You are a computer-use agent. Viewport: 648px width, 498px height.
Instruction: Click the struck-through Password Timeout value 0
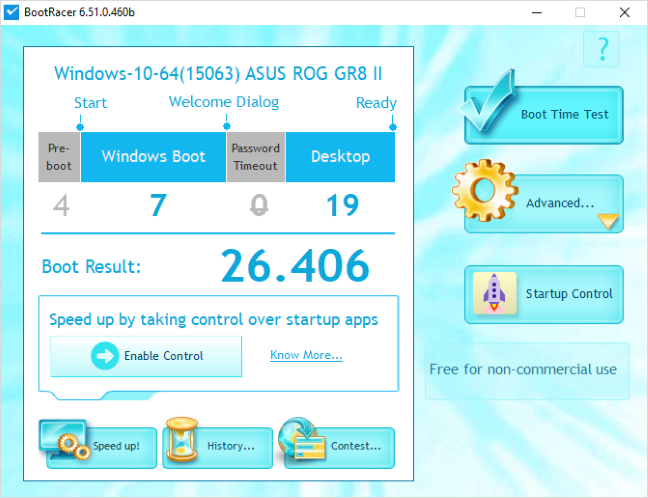pos(259,205)
